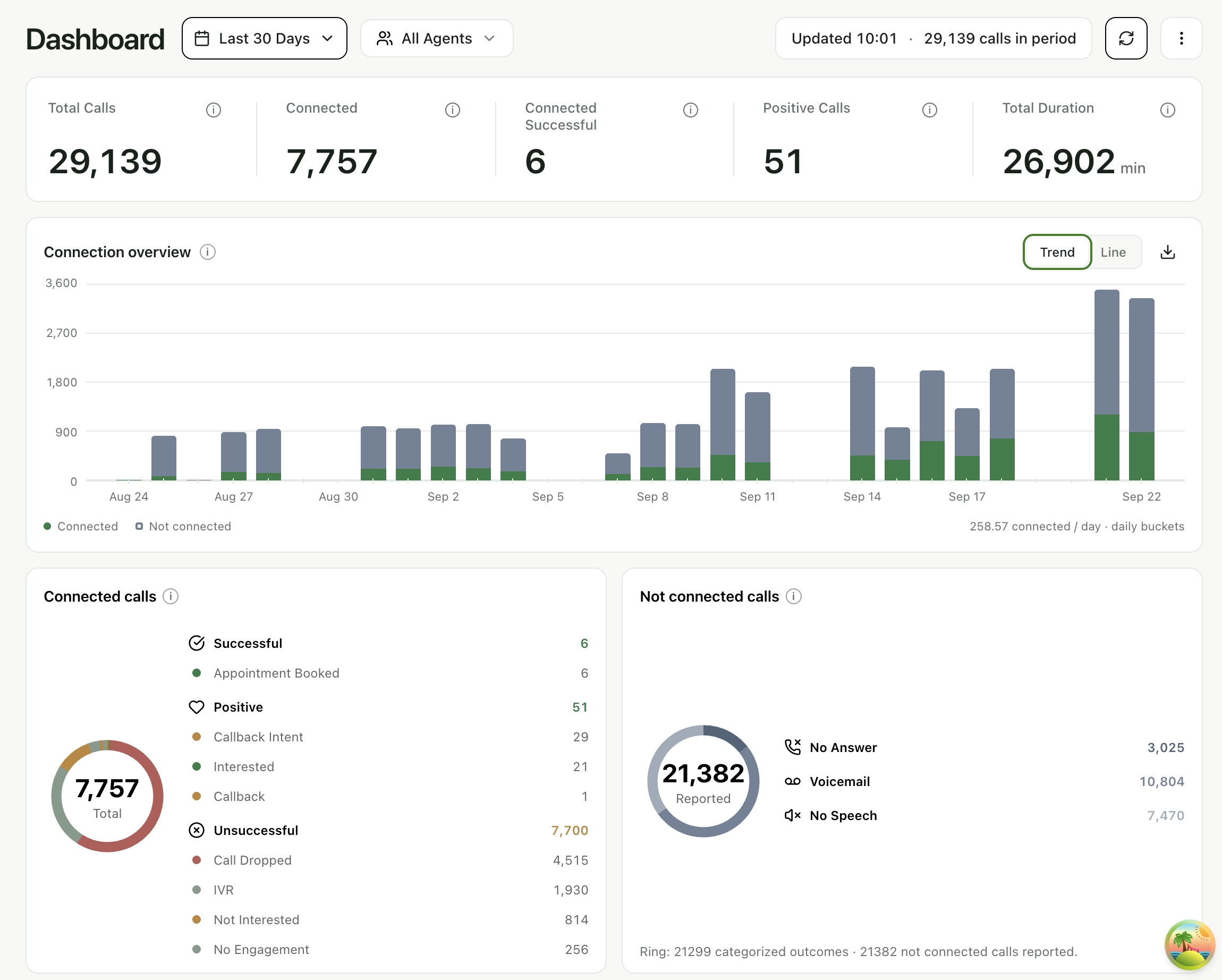This screenshot has height=980, width=1222.
Task: Click the Voicemail count 10,804
Action: coord(1161,781)
